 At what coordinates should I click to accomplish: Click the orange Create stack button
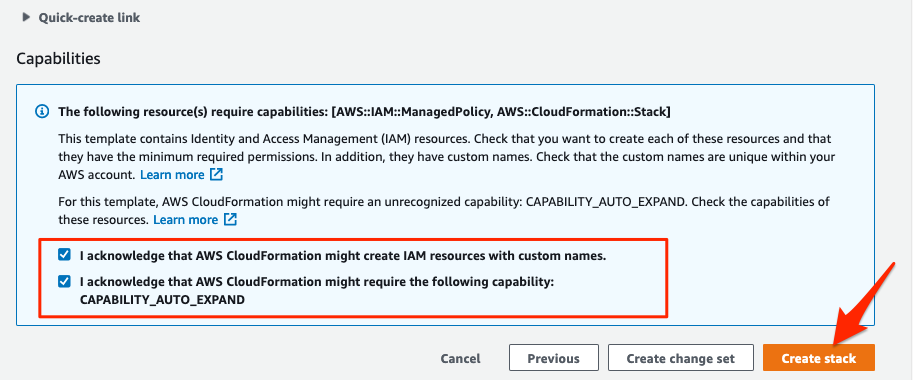click(819, 358)
